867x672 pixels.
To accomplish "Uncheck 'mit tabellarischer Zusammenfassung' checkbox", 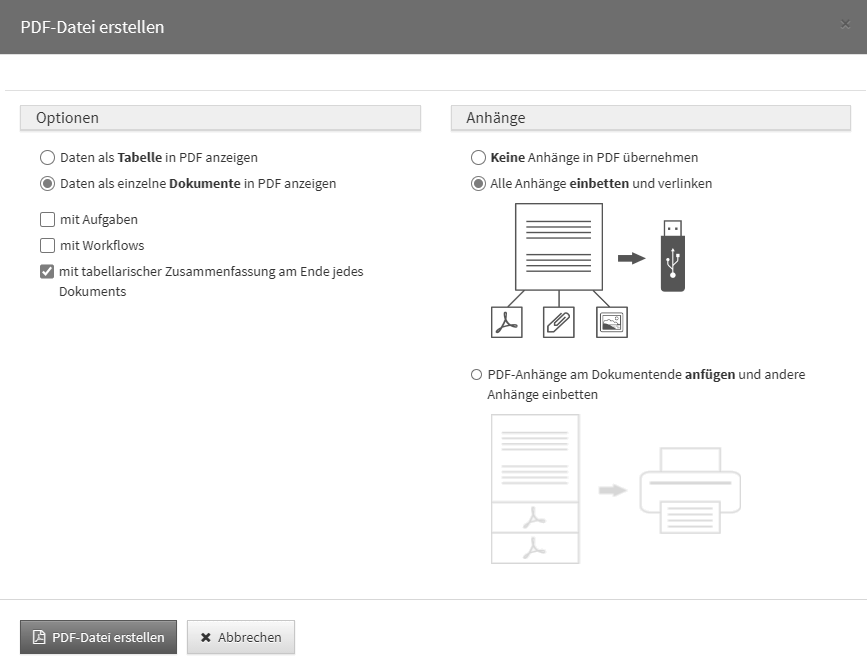I will (x=47, y=272).
